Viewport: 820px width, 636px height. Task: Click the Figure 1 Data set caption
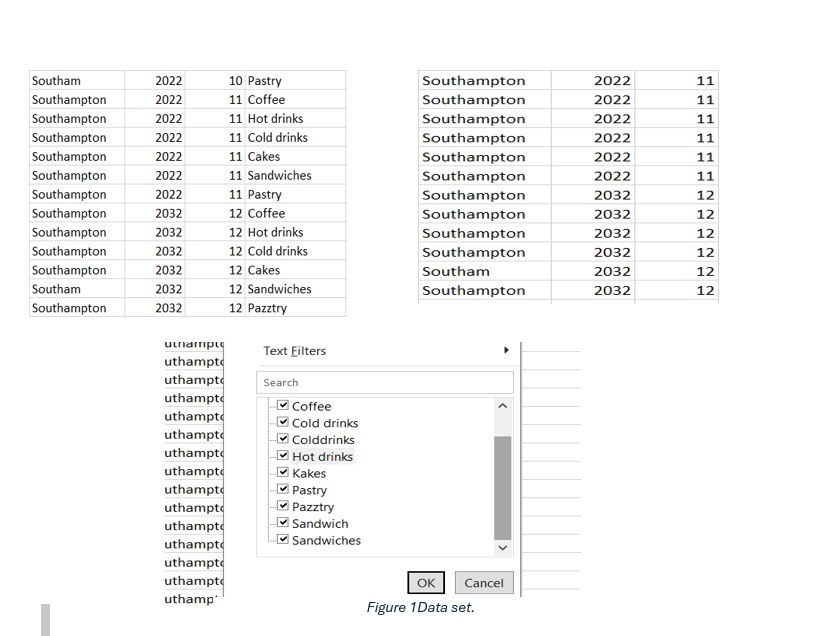418,607
